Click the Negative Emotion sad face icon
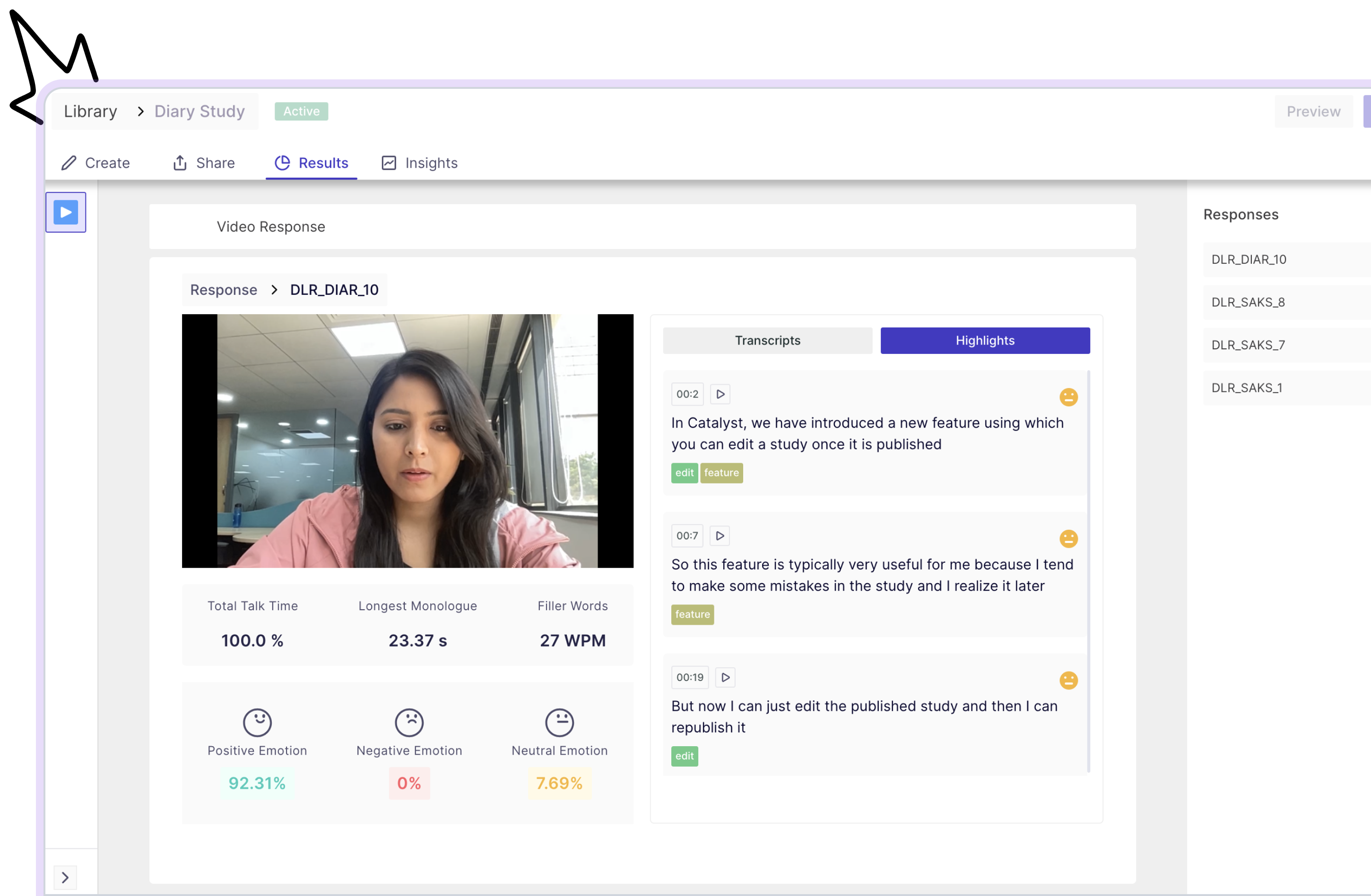Image resolution: width=1371 pixels, height=896 pixels. click(409, 722)
